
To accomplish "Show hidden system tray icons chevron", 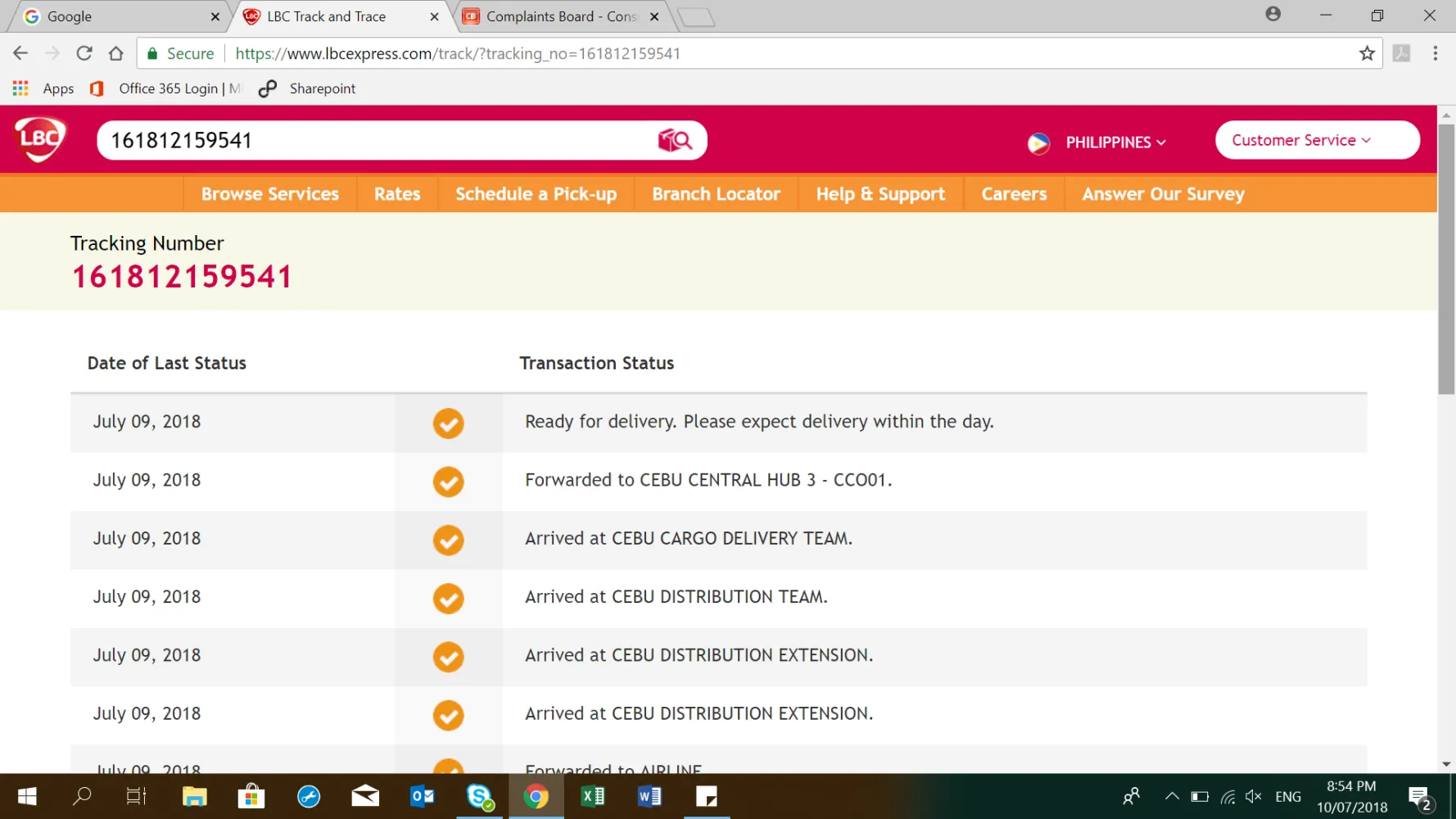I will [1172, 796].
